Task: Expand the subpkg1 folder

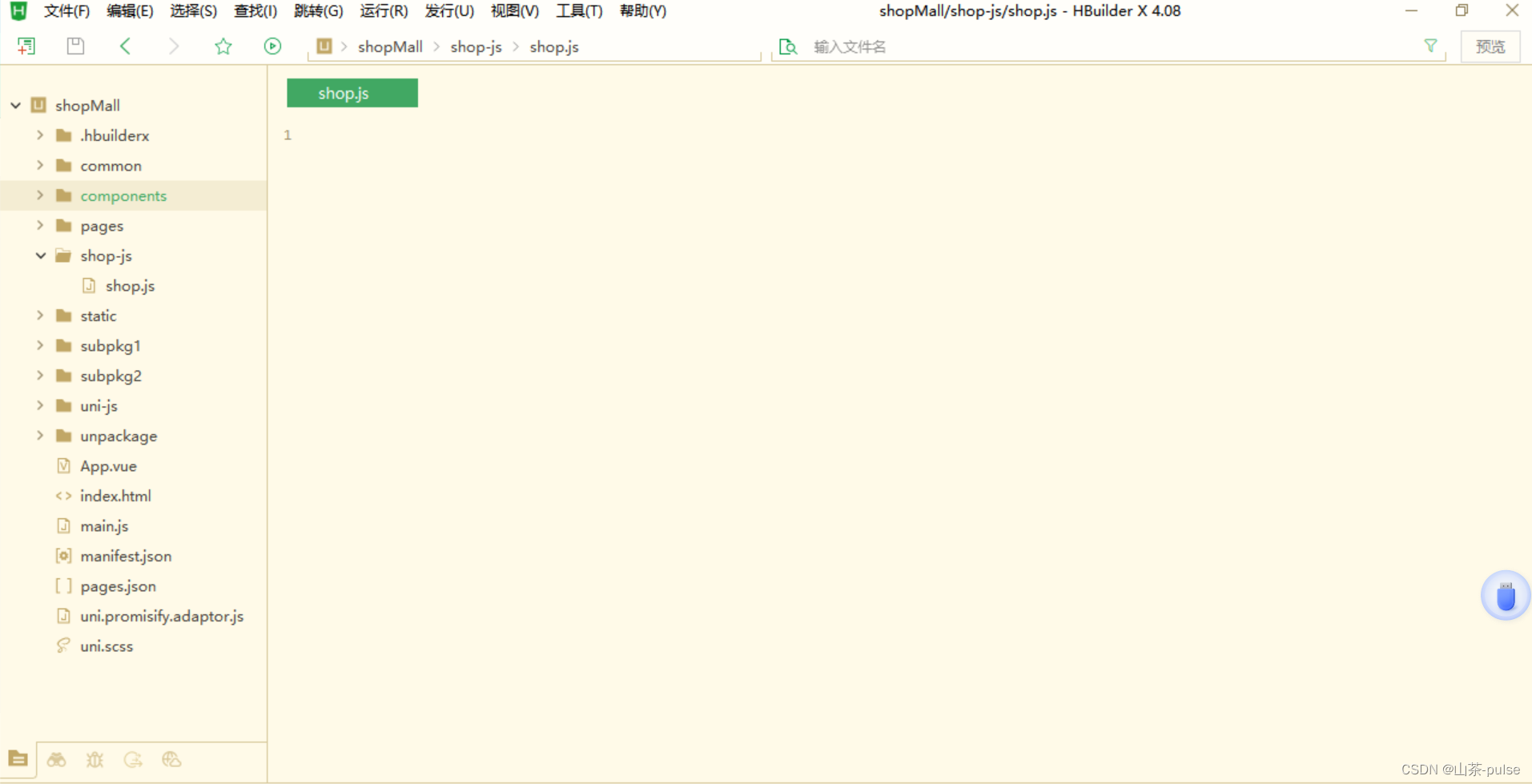Action: point(40,345)
